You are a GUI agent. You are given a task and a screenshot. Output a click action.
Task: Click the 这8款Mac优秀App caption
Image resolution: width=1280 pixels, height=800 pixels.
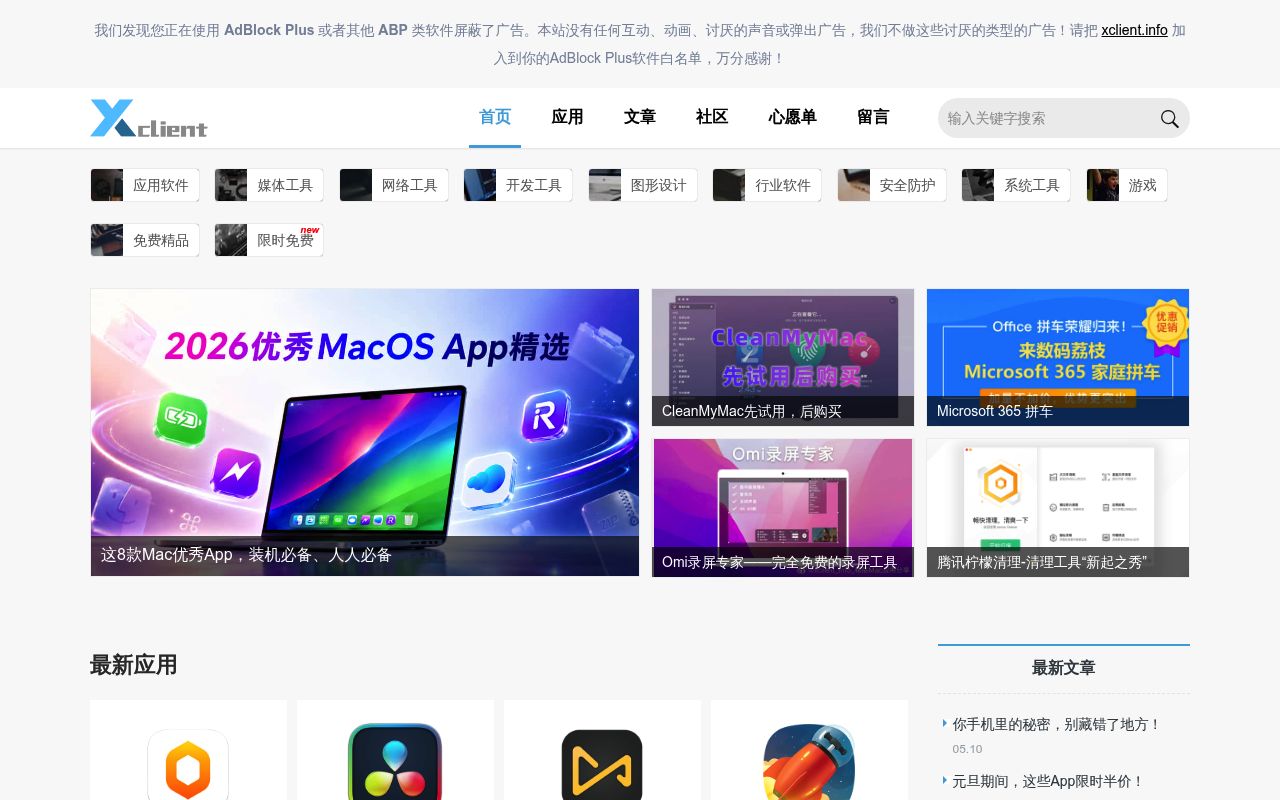point(246,555)
